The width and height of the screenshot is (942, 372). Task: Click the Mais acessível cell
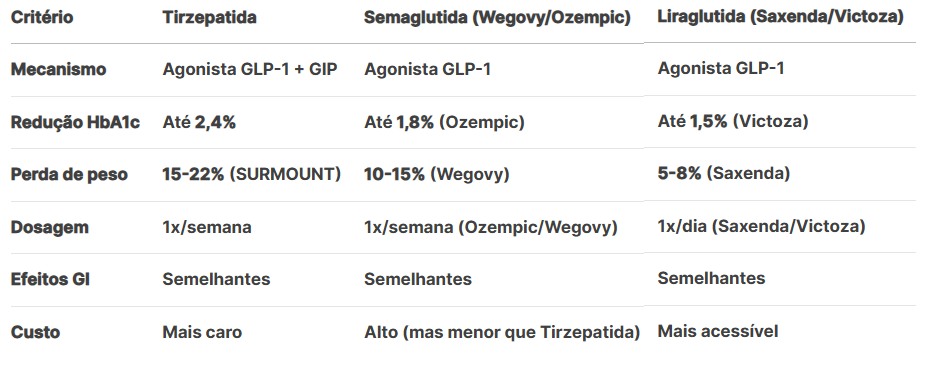[718, 331]
